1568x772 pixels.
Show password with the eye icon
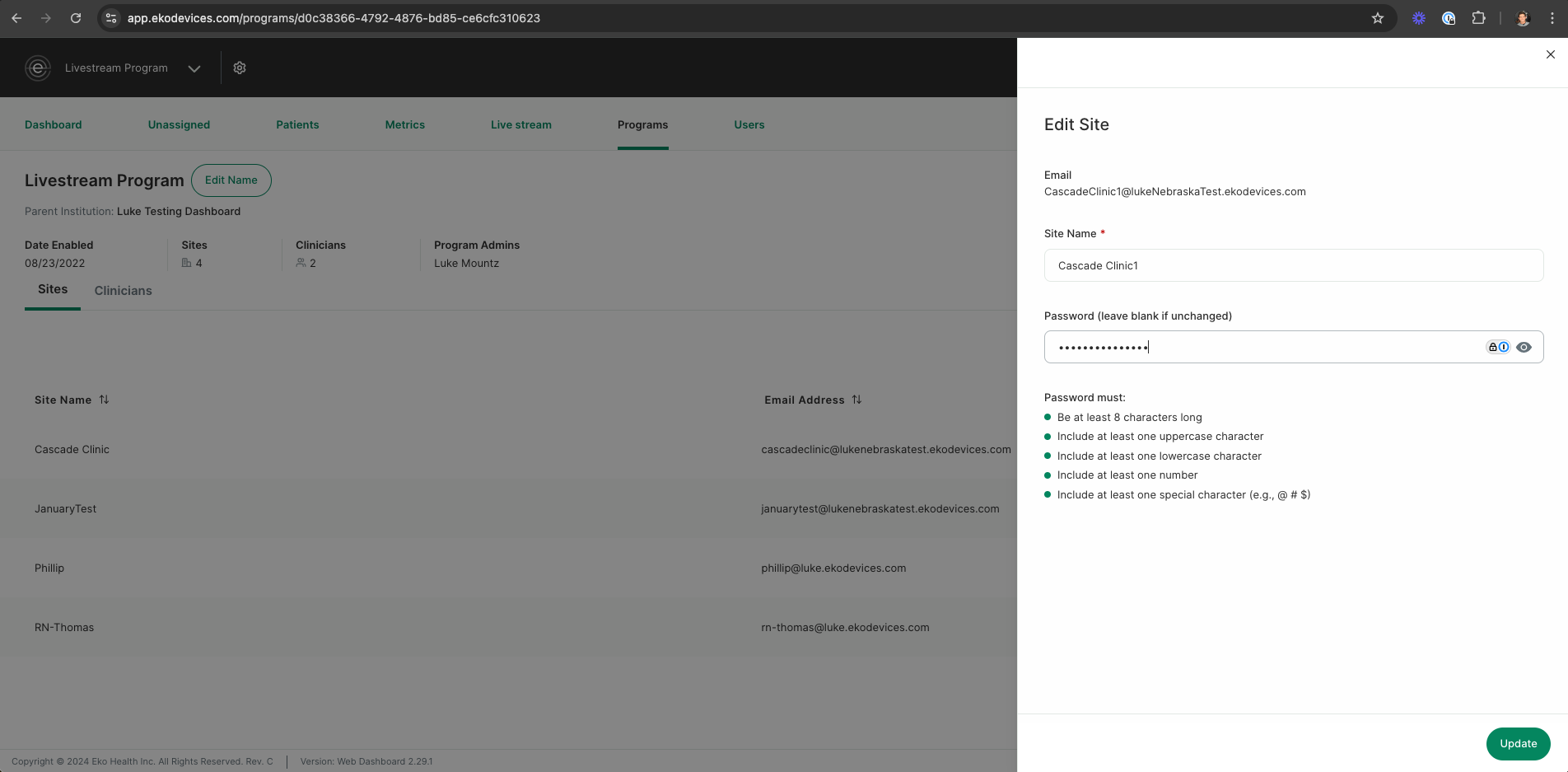point(1524,347)
